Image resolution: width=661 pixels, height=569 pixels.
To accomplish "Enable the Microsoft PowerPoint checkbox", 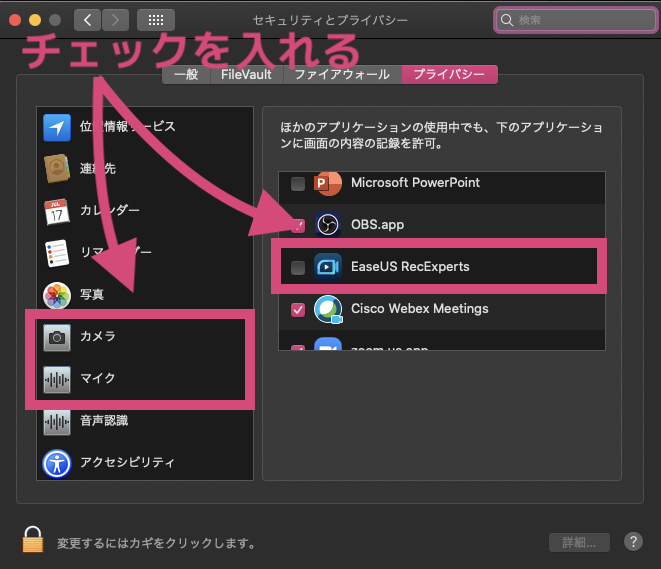I will coord(298,184).
